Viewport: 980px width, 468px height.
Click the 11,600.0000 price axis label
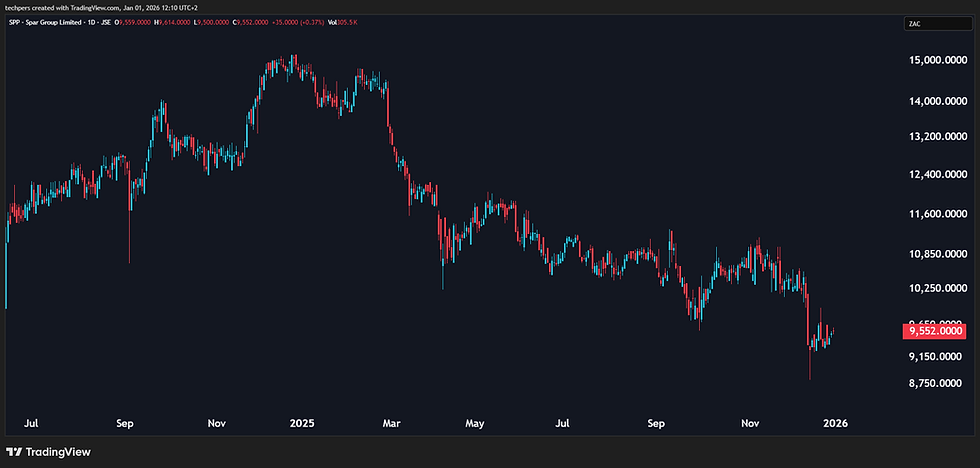coord(935,214)
